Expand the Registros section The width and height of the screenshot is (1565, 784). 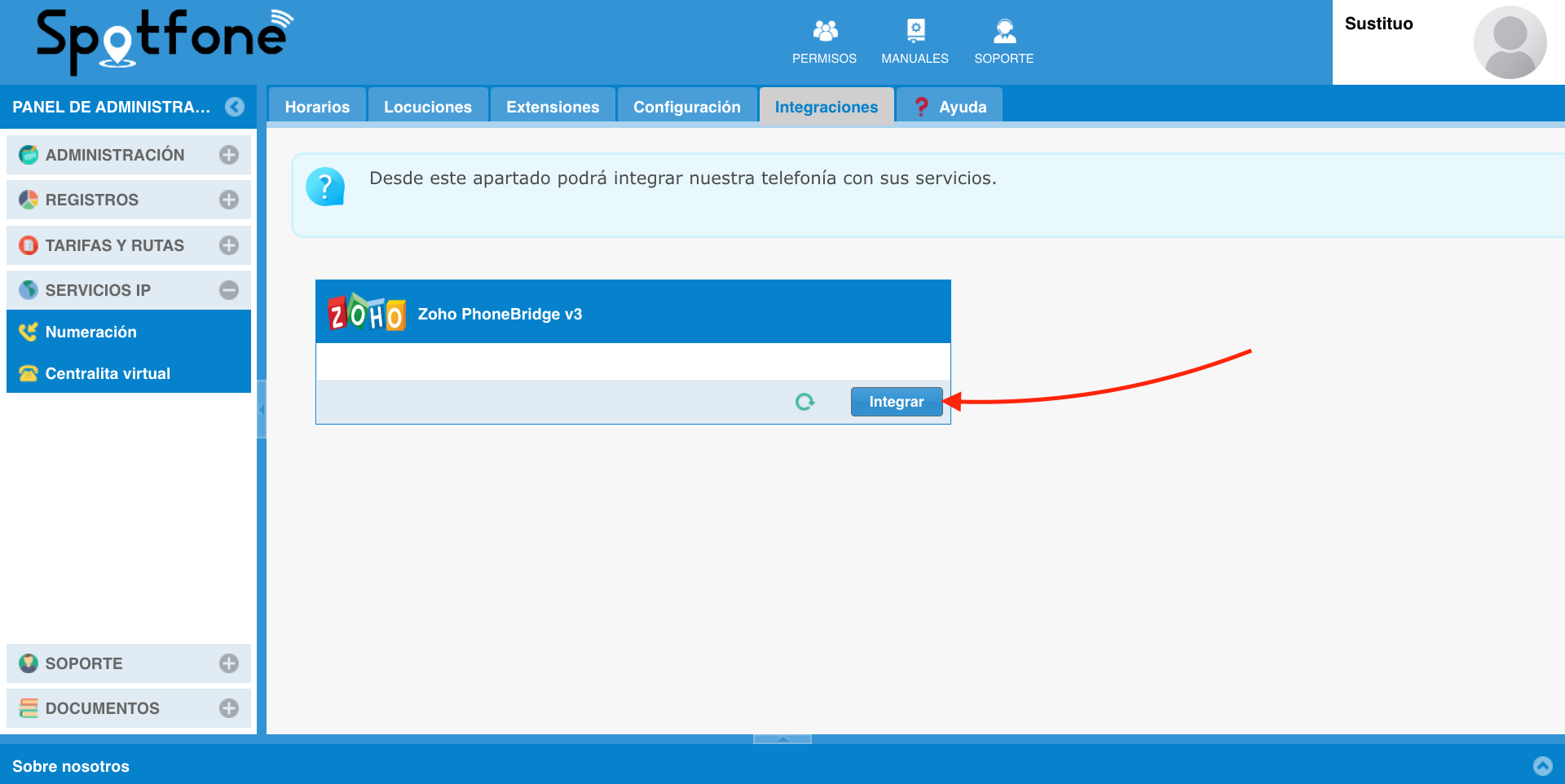click(x=229, y=200)
